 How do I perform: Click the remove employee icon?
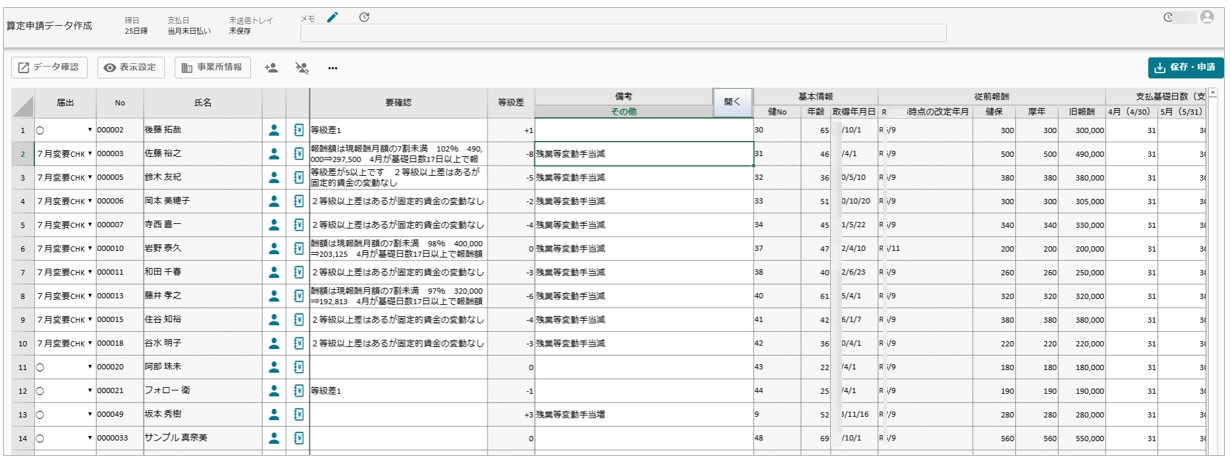click(x=301, y=68)
